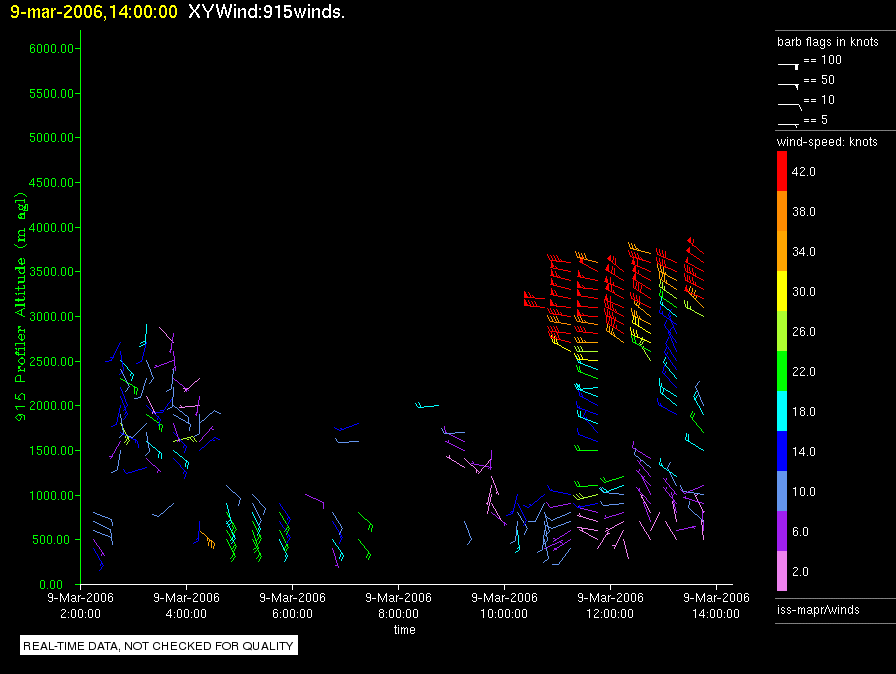Click the iss-mapr/winds label
The width and height of the screenshot is (896, 674).
[818, 609]
